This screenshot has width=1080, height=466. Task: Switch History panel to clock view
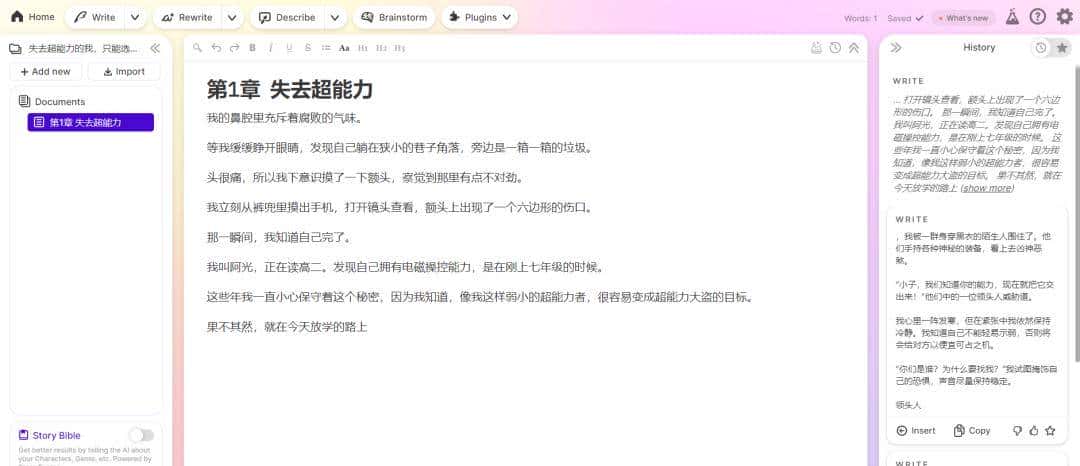coord(1041,47)
